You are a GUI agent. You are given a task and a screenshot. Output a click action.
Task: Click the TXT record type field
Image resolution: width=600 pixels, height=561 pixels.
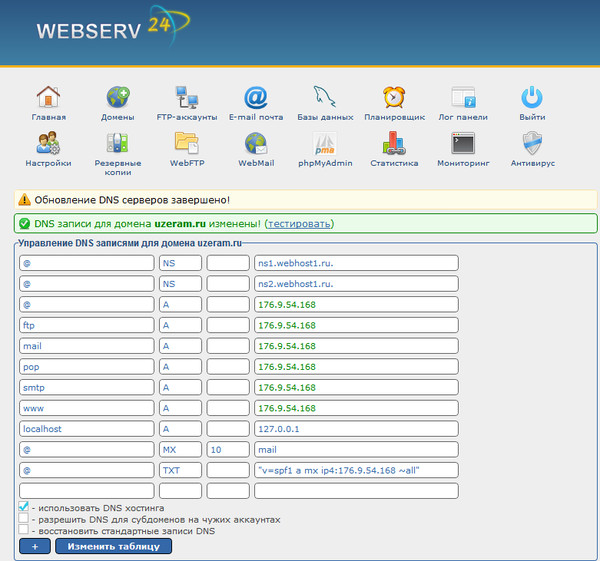(181, 470)
